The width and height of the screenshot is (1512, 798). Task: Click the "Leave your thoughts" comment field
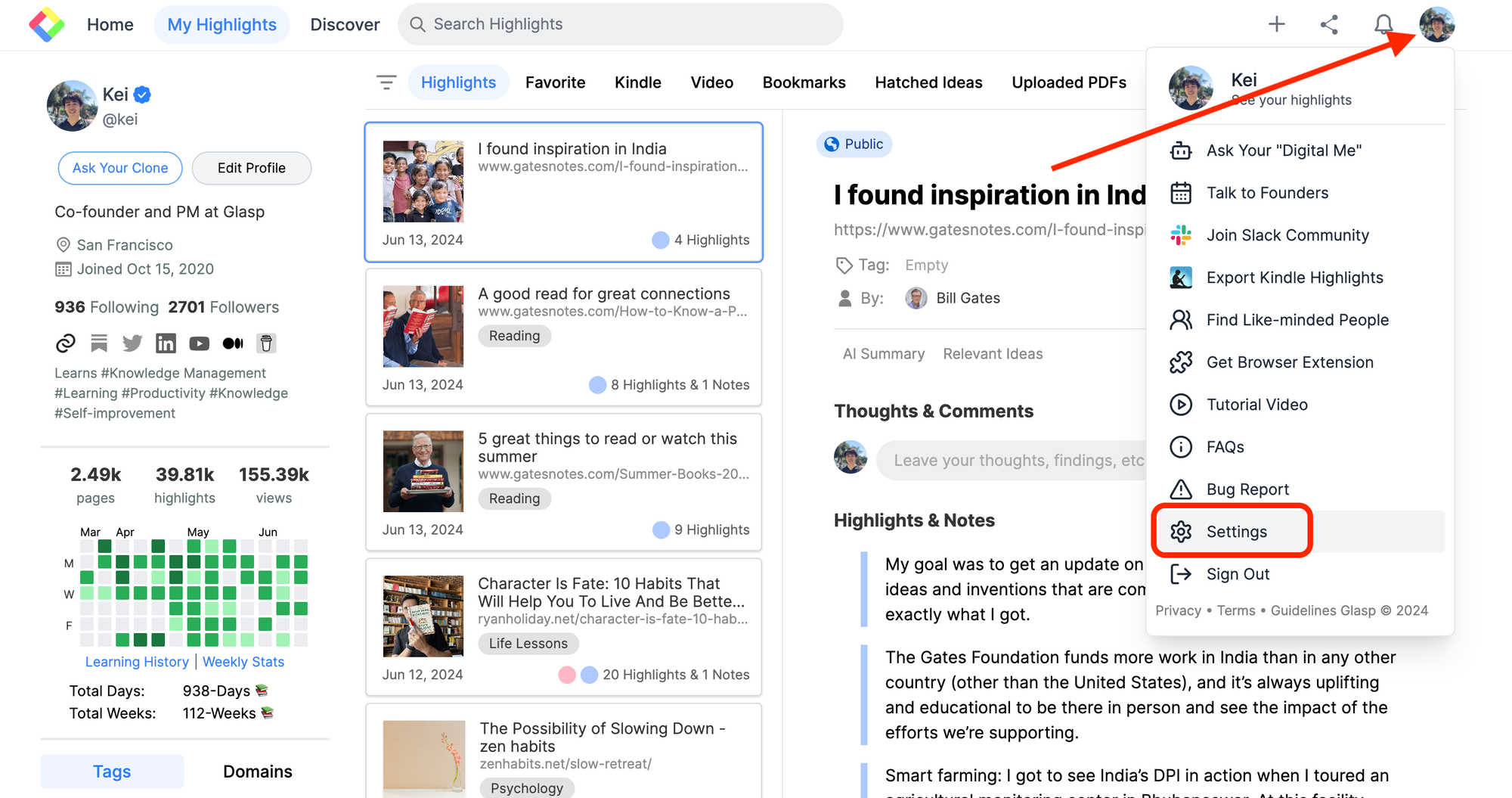(x=1012, y=461)
